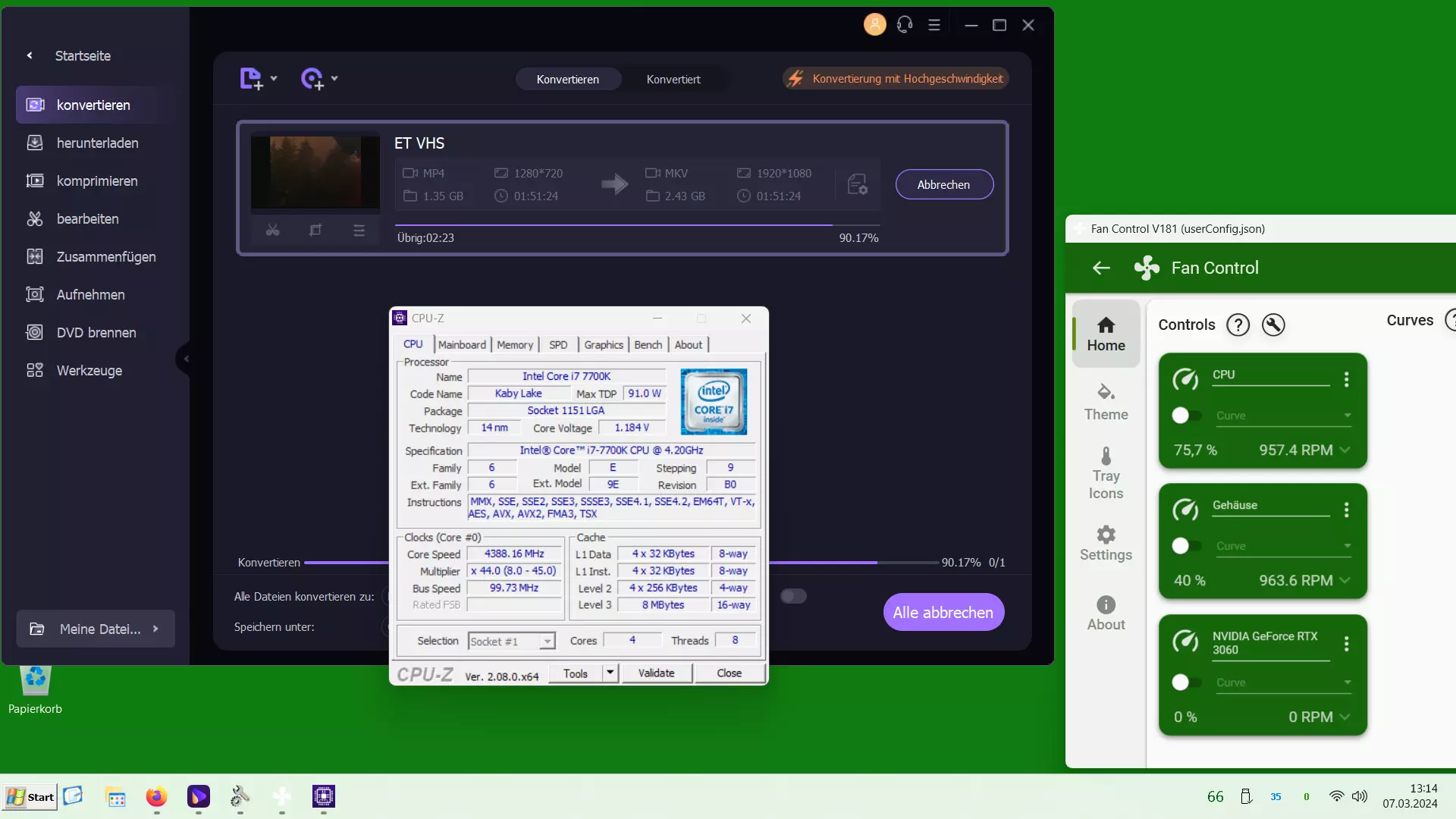Click the Alle abbrechen button
The image size is (1456, 819).
[x=943, y=612]
